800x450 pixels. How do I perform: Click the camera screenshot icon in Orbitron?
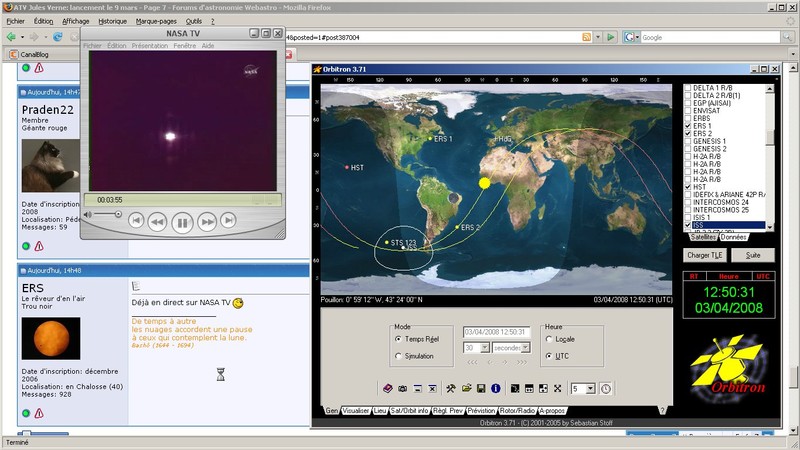[403, 388]
